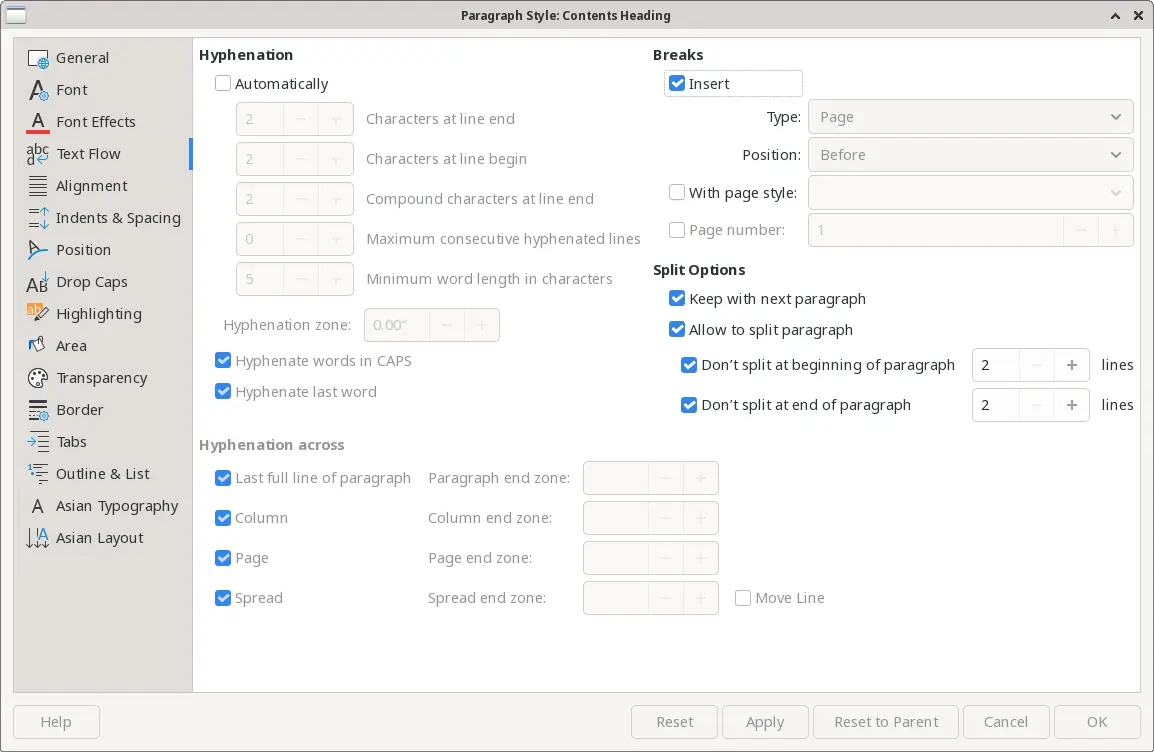Toggle Don't split at beginning of paragraph
The width and height of the screenshot is (1154, 752).
(x=689, y=365)
